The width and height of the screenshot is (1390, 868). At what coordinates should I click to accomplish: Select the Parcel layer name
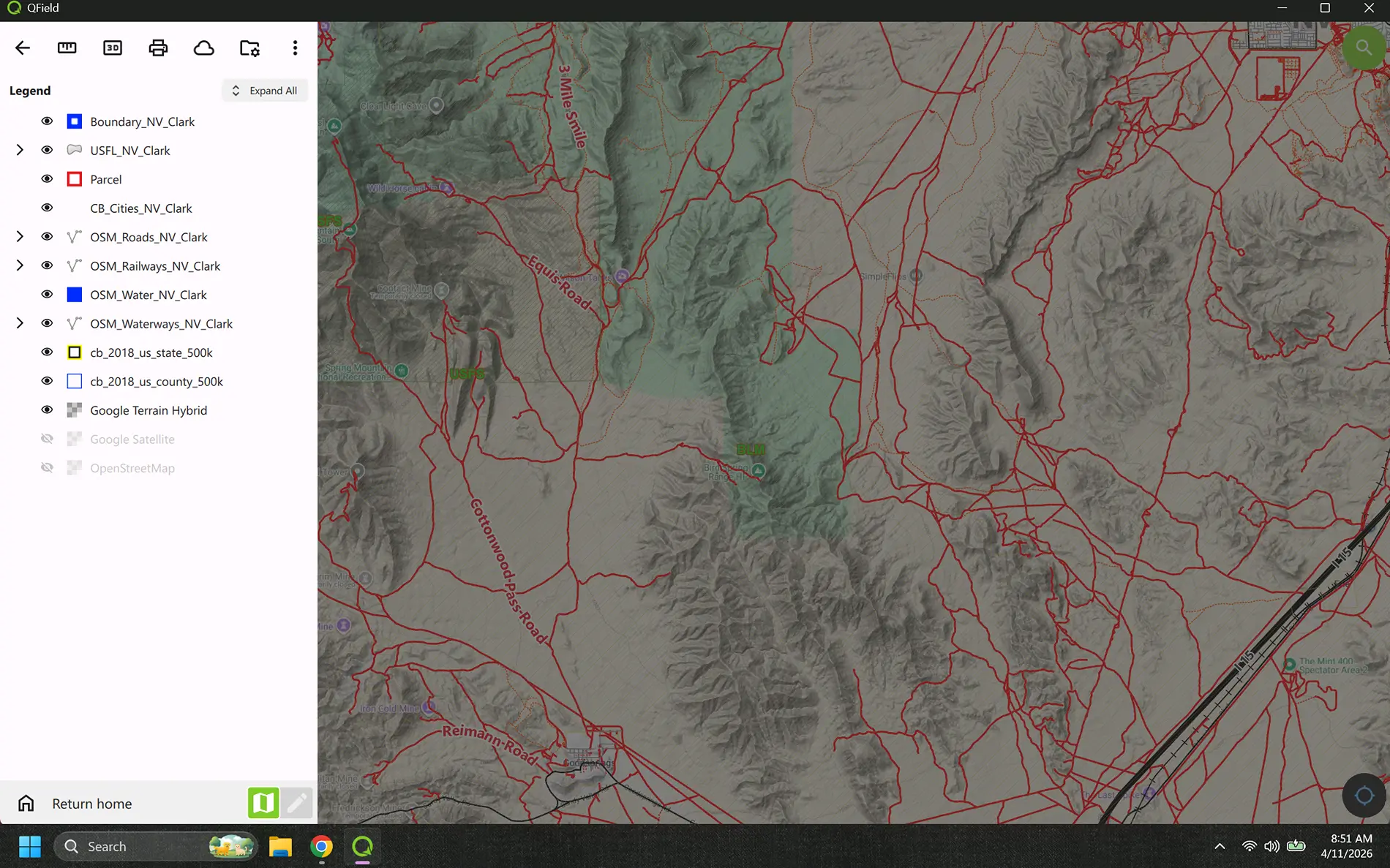[x=106, y=179]
